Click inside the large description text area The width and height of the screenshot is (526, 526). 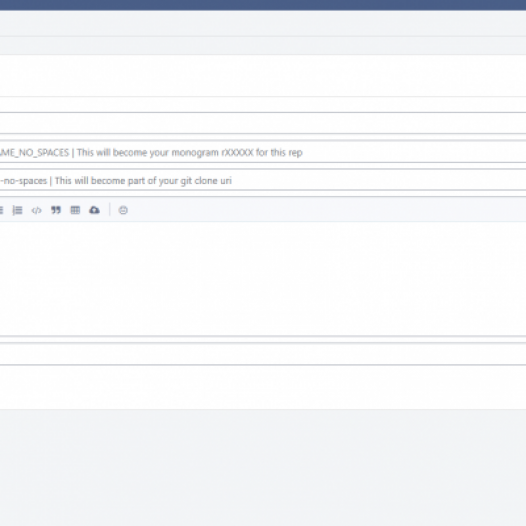tap(263, 278)
